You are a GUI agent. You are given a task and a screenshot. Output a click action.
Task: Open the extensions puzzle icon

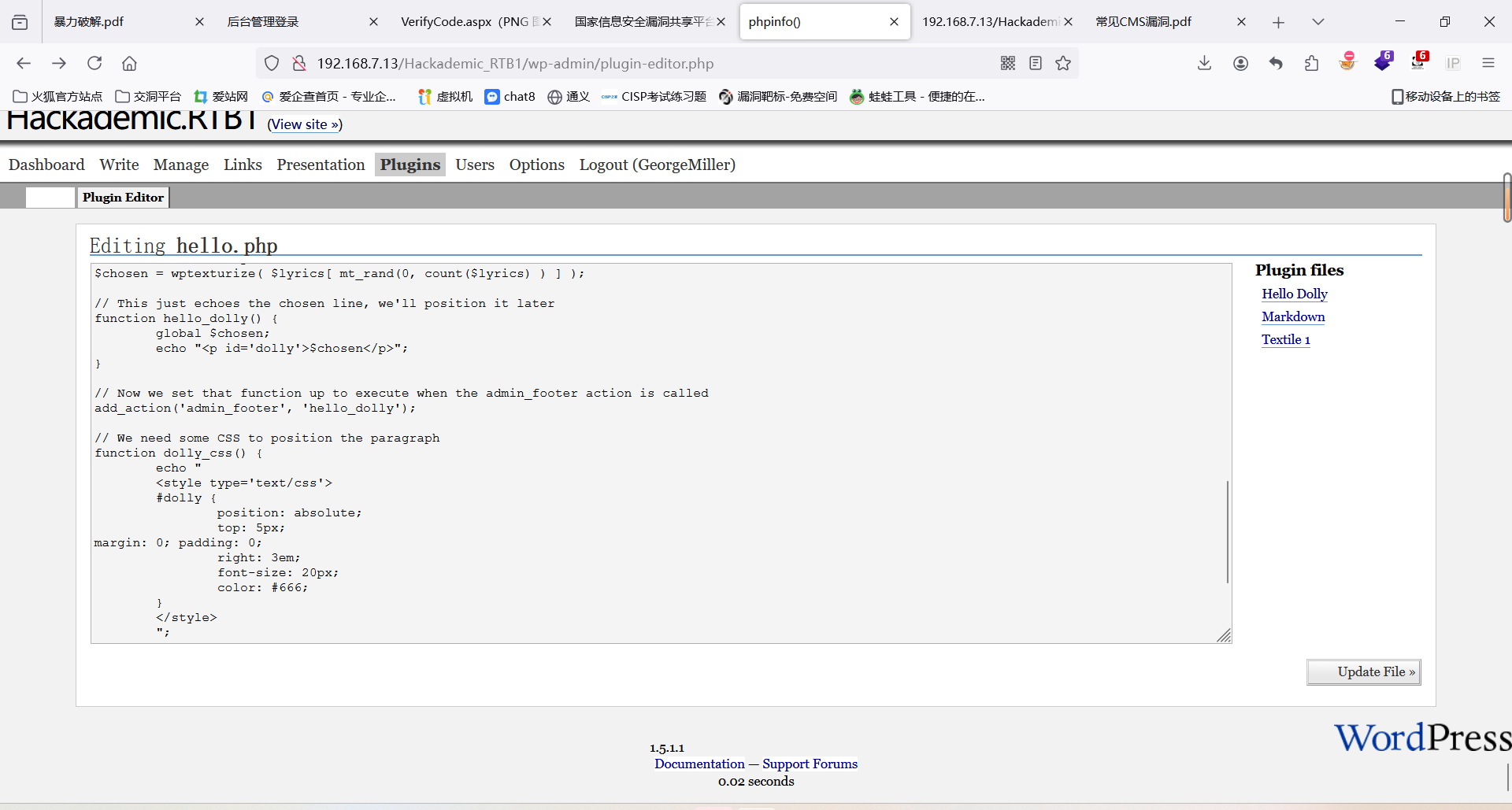click(1311, 63)
